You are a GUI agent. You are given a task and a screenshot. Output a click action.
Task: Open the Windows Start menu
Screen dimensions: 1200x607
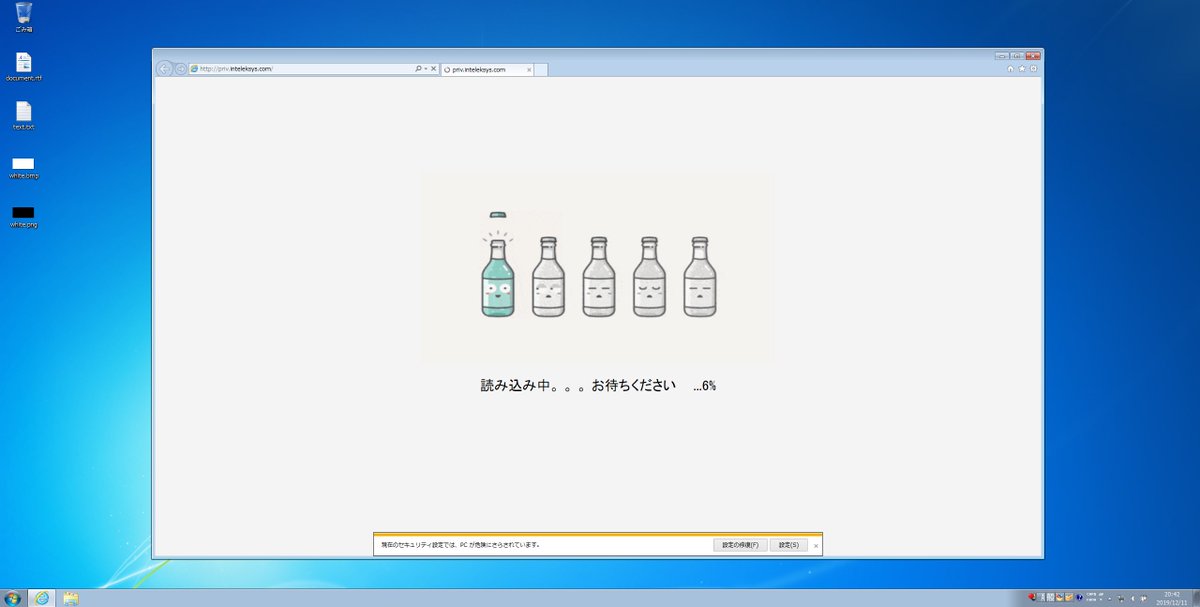pyautogui.click(x=12, y=597)
